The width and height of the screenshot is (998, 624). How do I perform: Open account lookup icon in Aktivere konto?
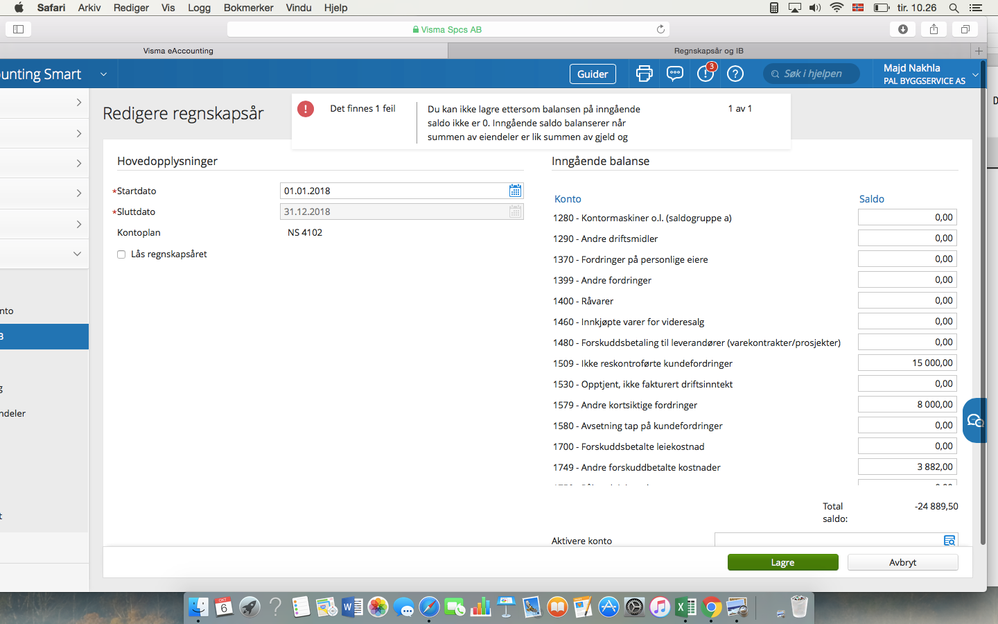pyautogui.click(x=949, y=541)
